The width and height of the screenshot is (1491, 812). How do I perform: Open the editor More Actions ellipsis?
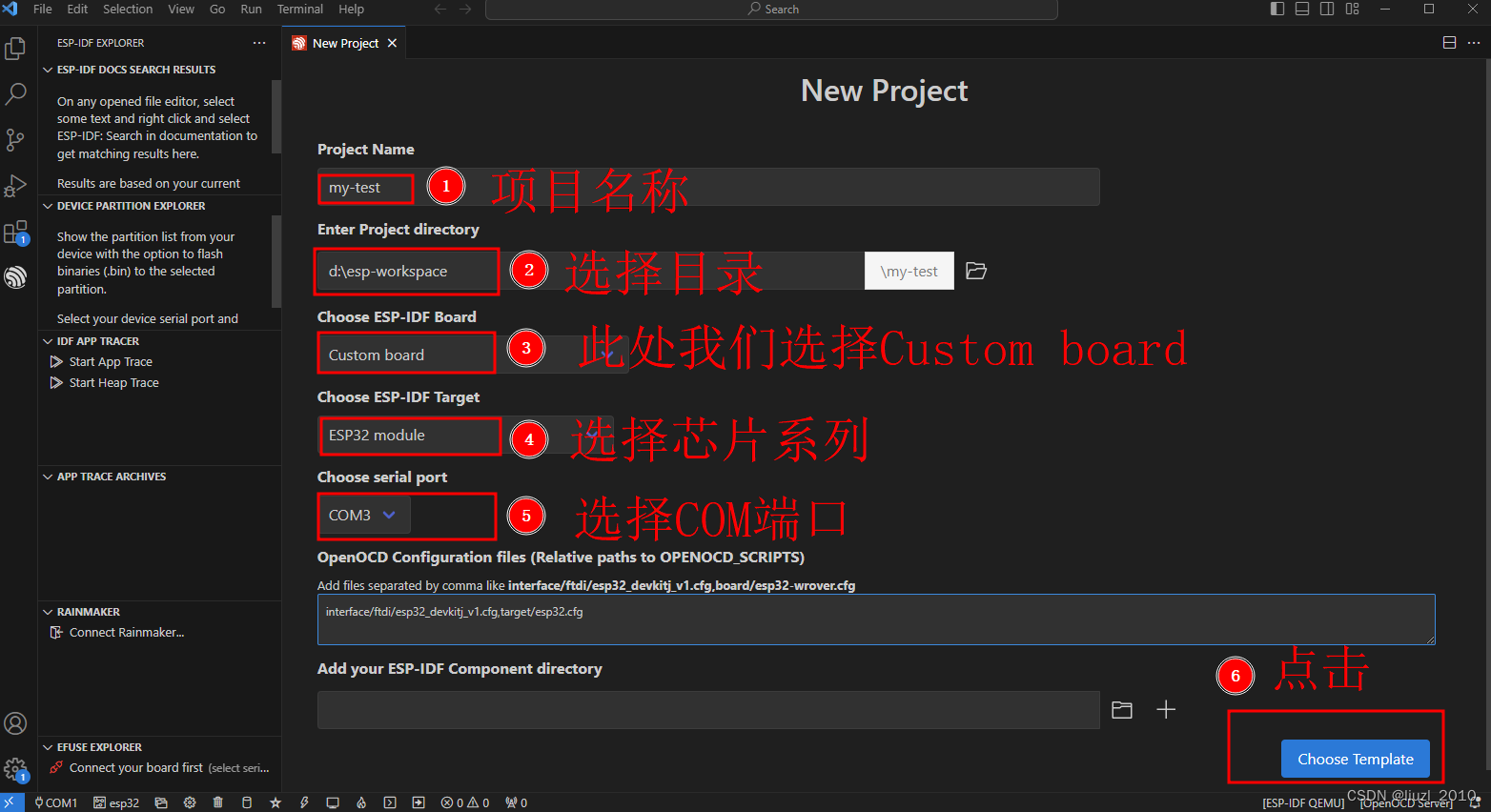point(1473,43)
